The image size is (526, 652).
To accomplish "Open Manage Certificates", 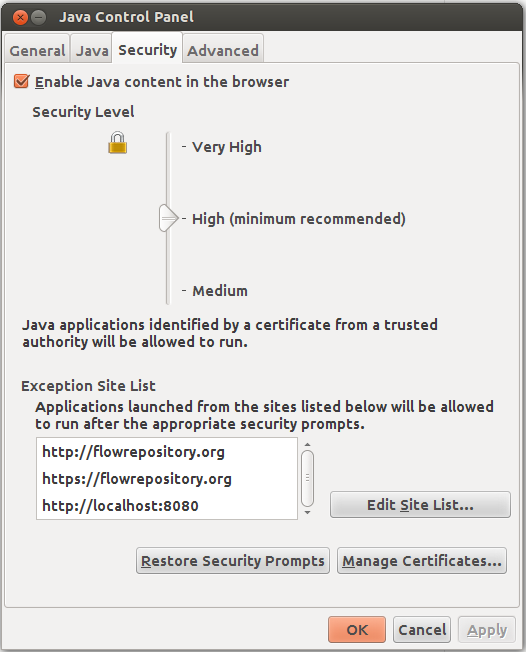I will tap(422, 561).
